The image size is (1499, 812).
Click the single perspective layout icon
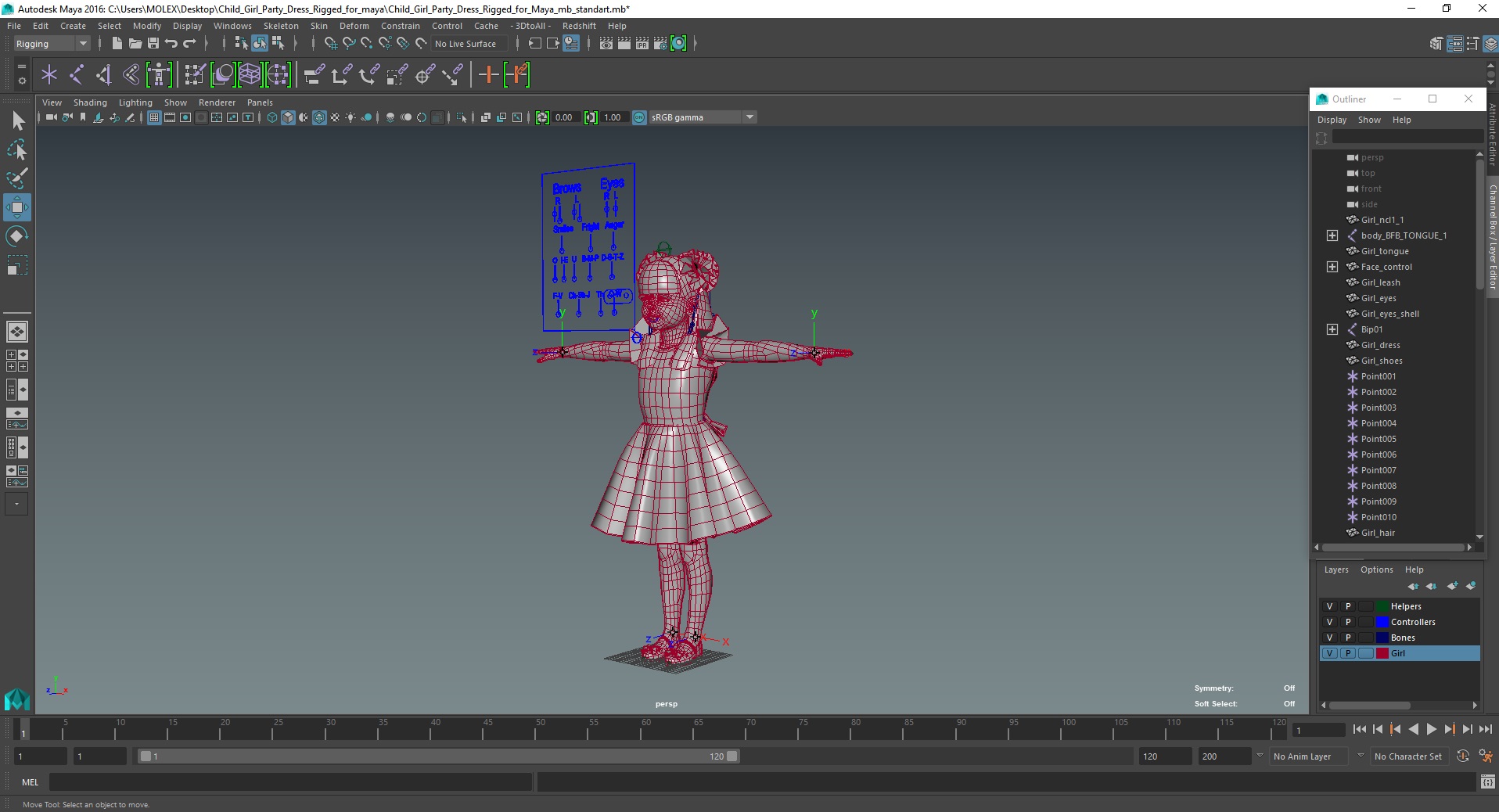[x=17, y=332]
